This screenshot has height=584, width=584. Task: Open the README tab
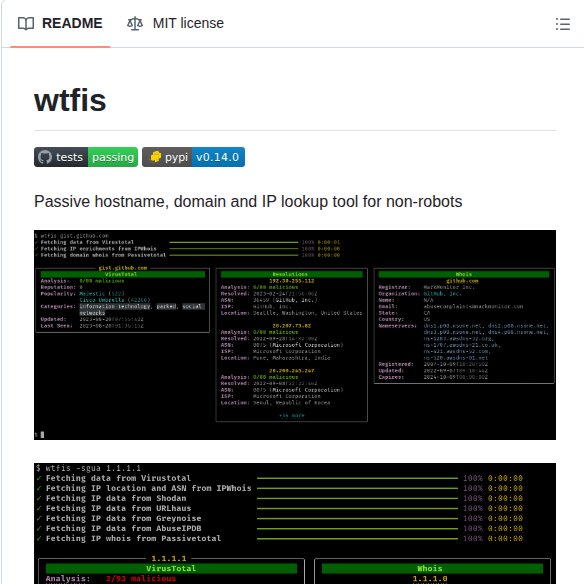[x=60, y=23]
